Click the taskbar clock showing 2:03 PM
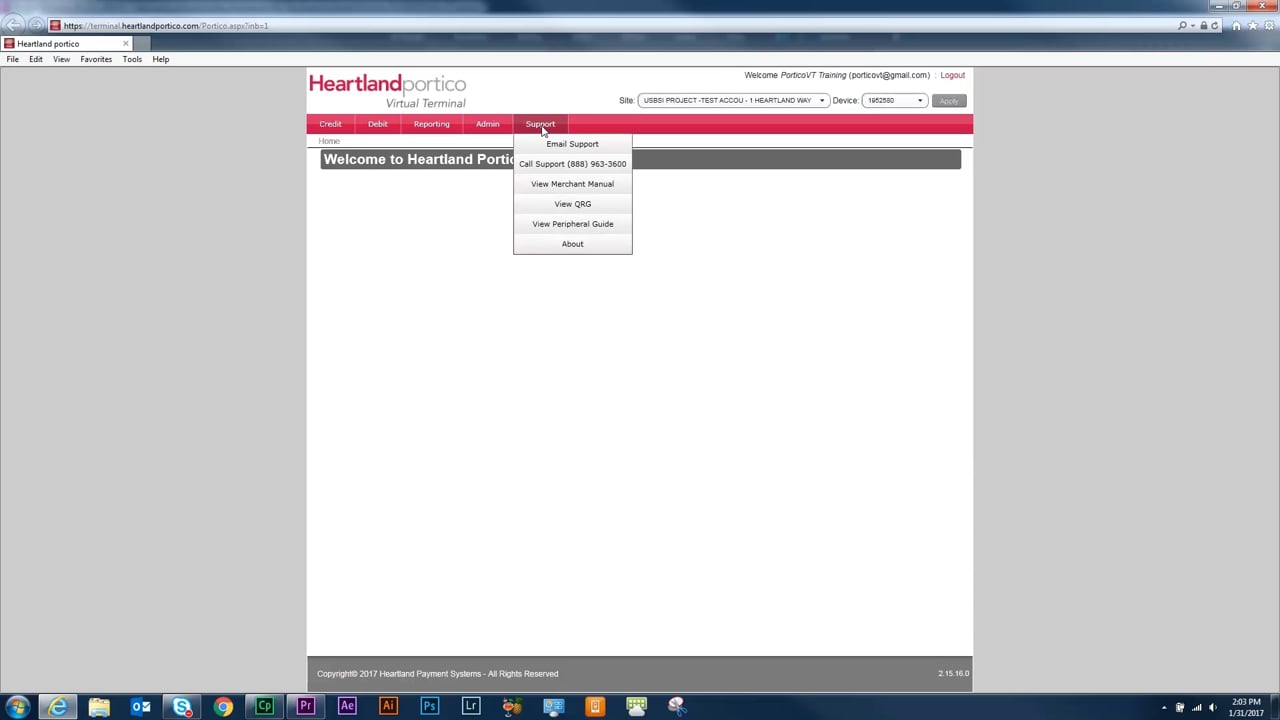Screen dimensions: 1280x720 point(1246,707)
